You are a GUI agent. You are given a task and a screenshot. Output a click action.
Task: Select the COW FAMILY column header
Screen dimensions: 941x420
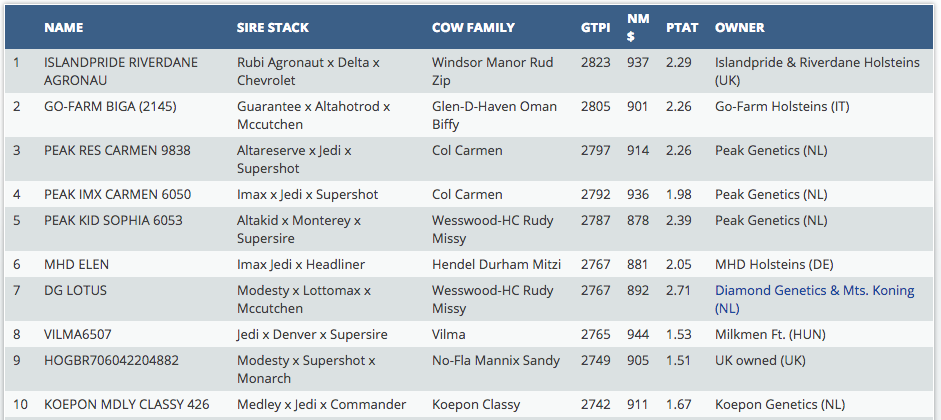tap(473, 28)
